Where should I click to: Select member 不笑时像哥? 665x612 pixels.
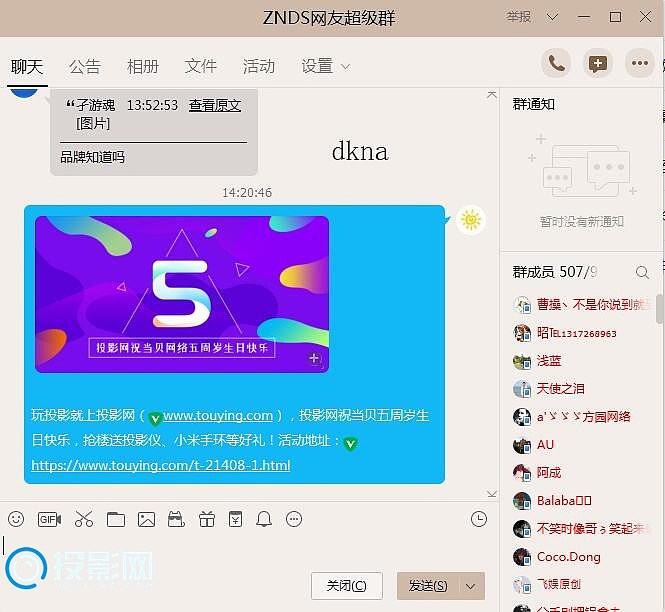[x=592, y=528]
